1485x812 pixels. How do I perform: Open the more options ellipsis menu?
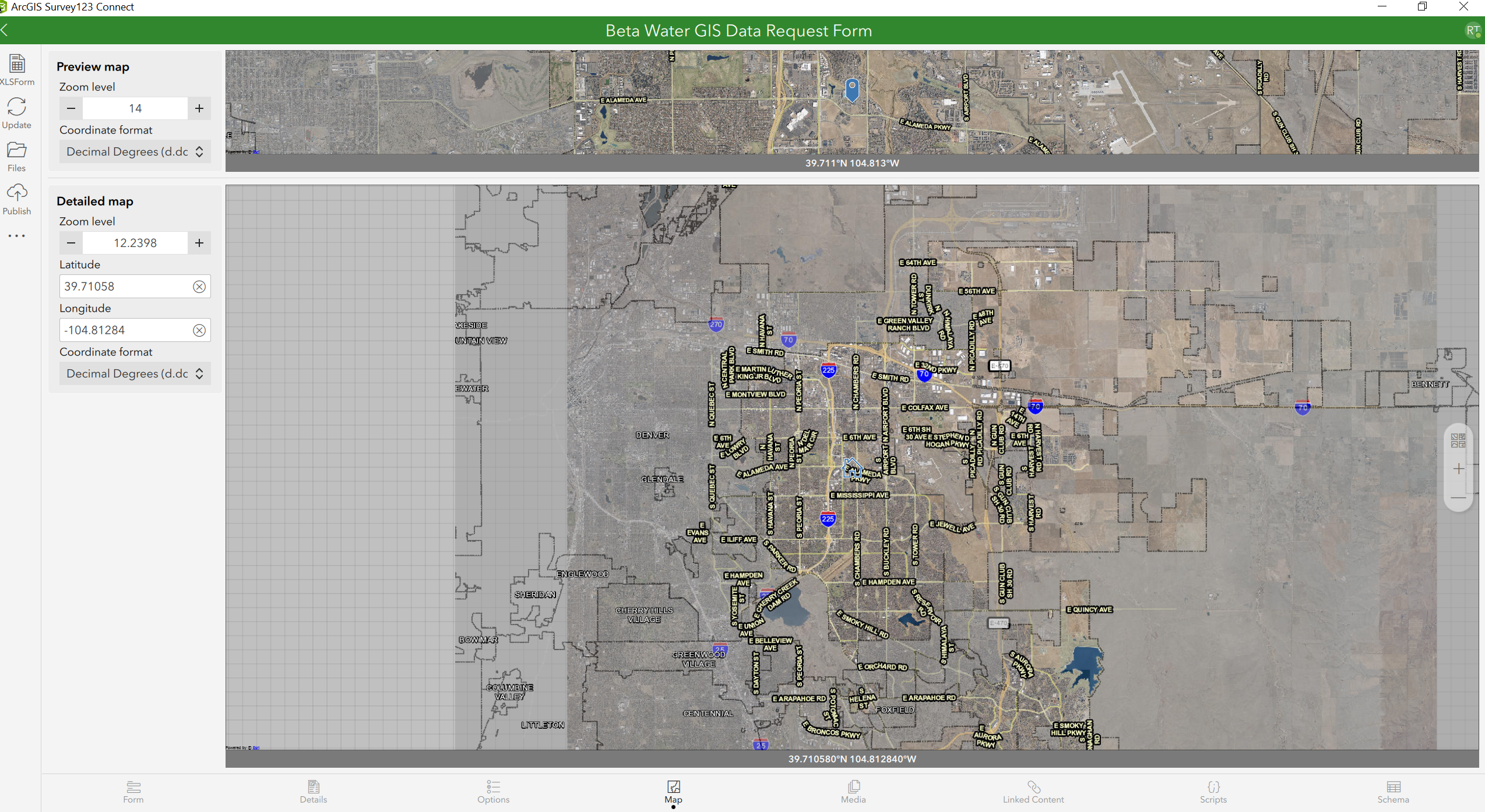click(17, 235)
